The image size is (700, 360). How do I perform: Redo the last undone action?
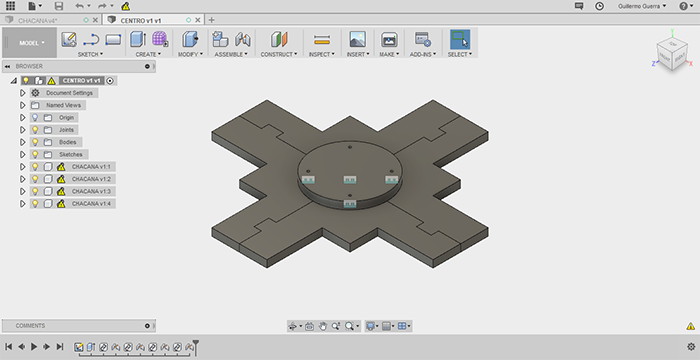click(102, 6)
